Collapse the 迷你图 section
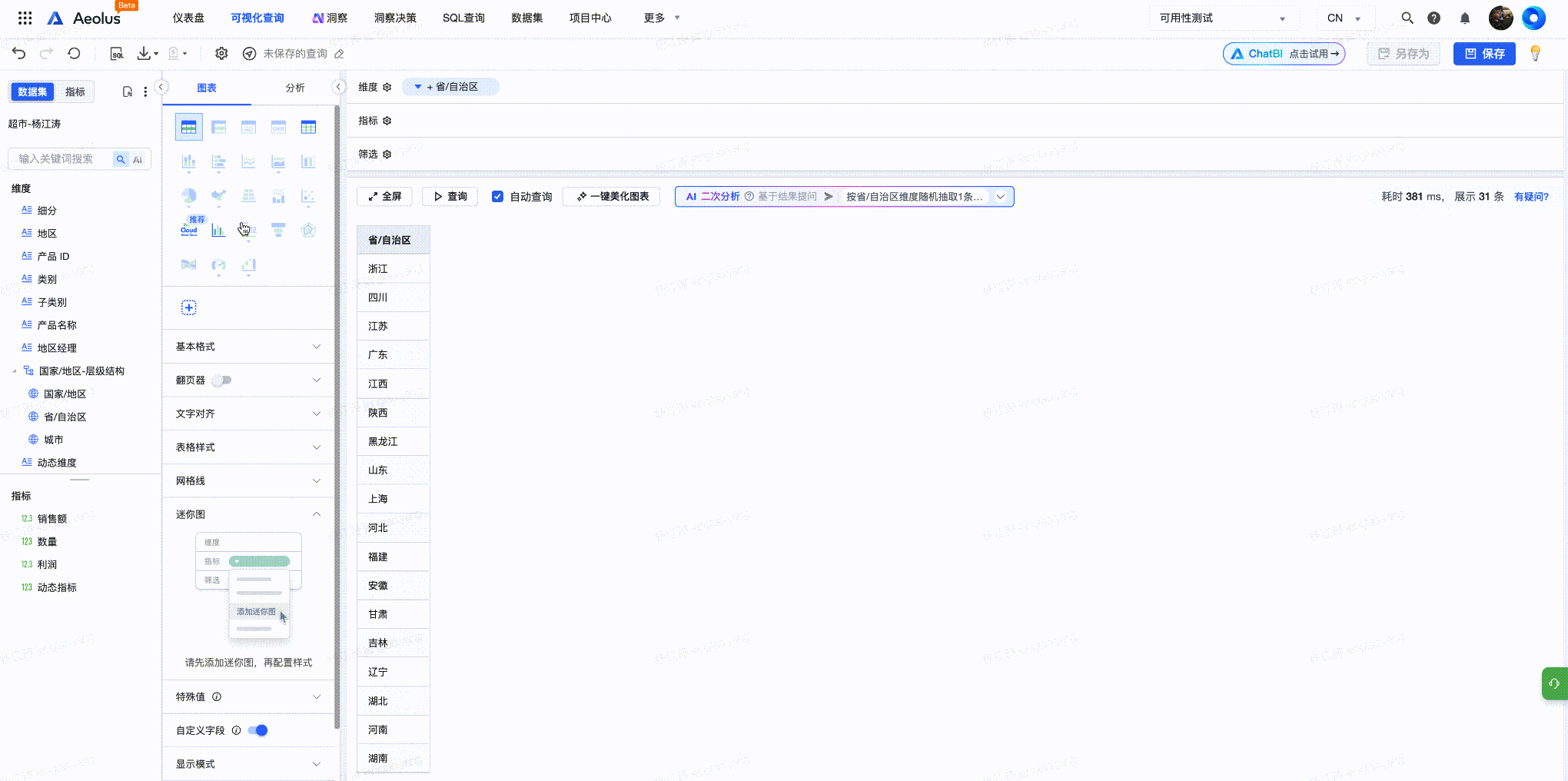Screen dimensions: 1568x781 click(248, 514)
